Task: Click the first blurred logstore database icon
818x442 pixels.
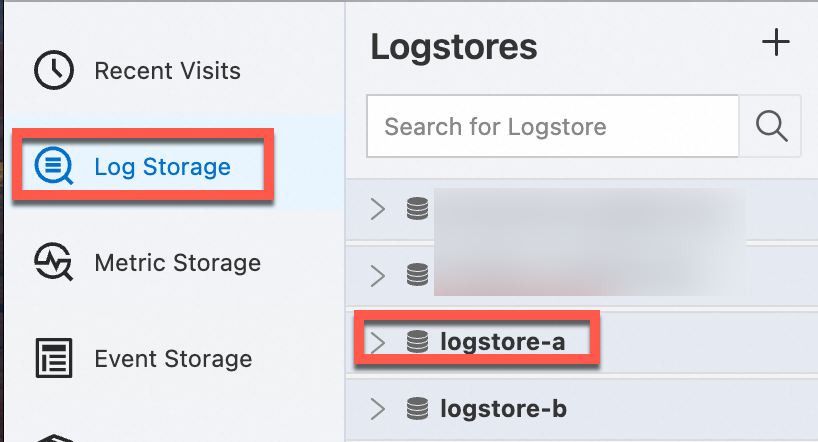Action: tap(417, 208)
